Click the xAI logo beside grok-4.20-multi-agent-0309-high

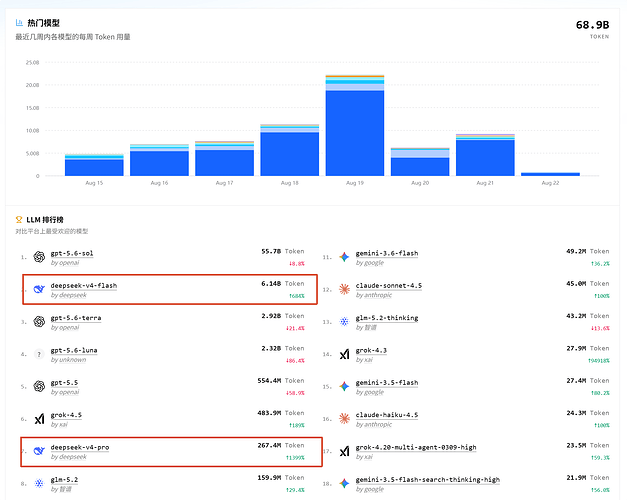pyautogui.click(x=344, y=451)
